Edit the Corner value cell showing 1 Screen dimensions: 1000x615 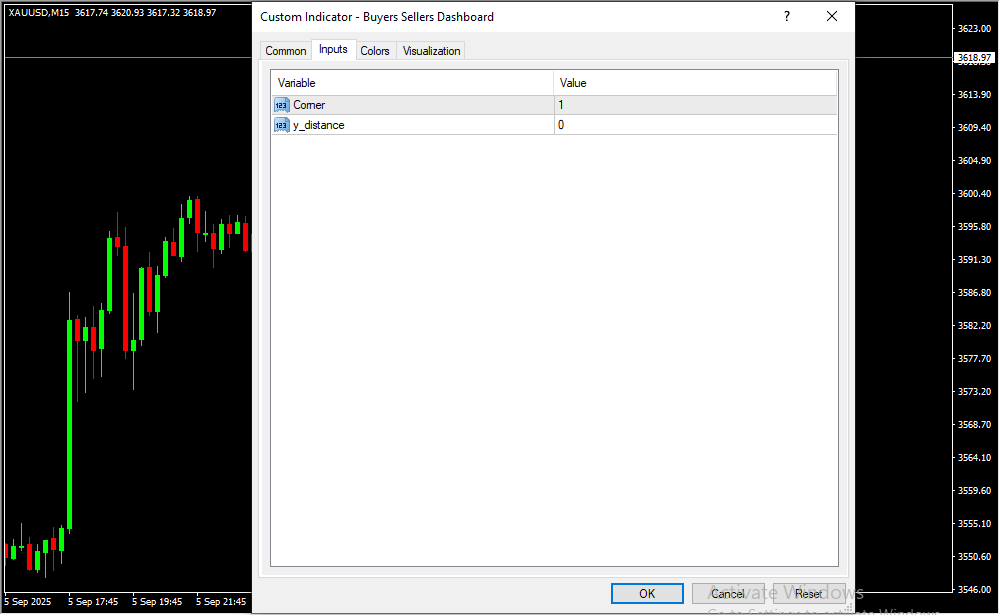click(x=695, y=105)
